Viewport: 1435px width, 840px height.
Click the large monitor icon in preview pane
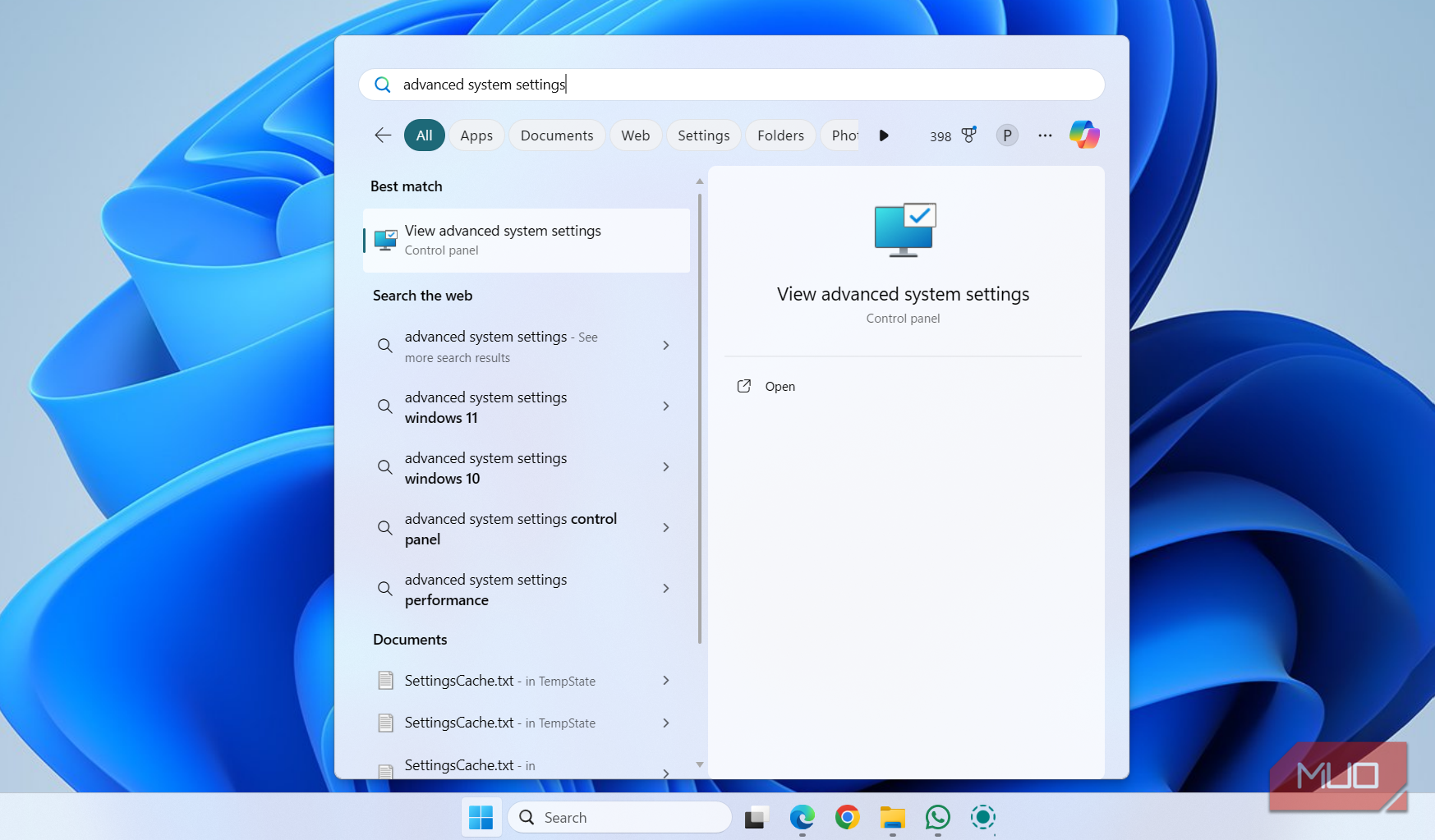[904, 230]
